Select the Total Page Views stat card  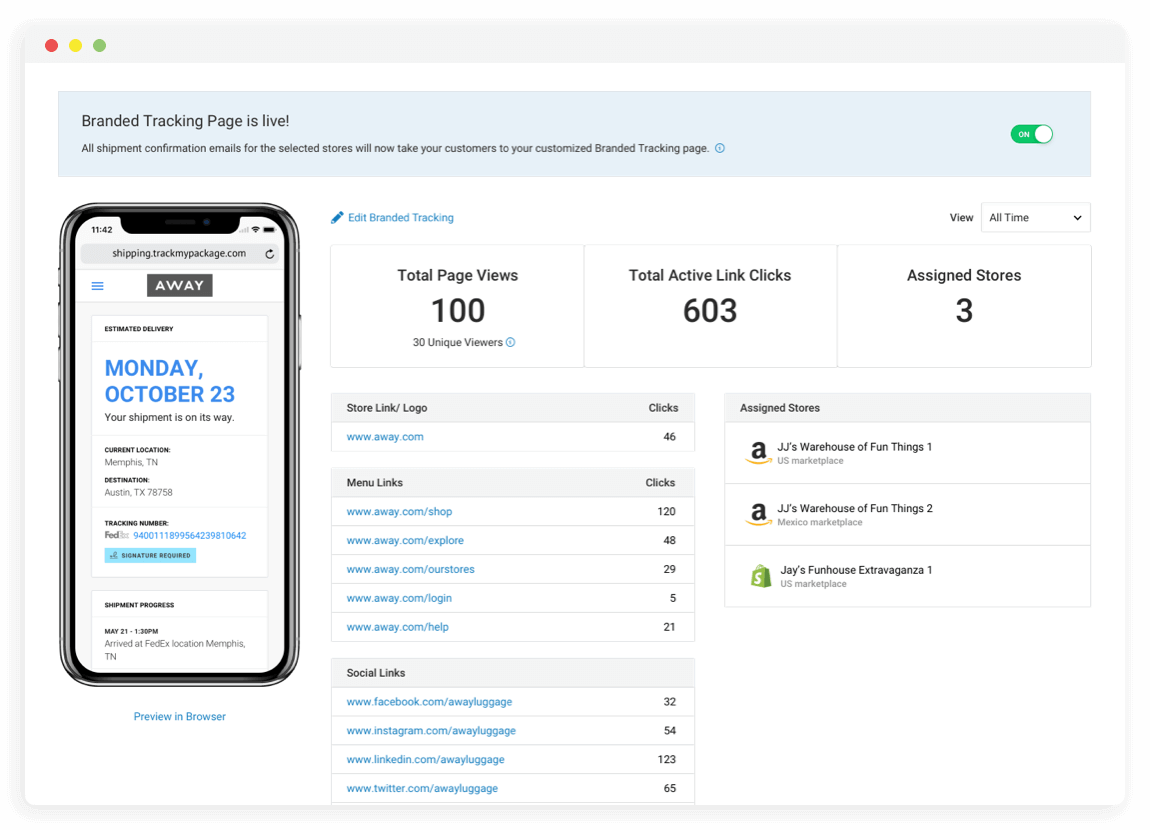click(457, 306)
